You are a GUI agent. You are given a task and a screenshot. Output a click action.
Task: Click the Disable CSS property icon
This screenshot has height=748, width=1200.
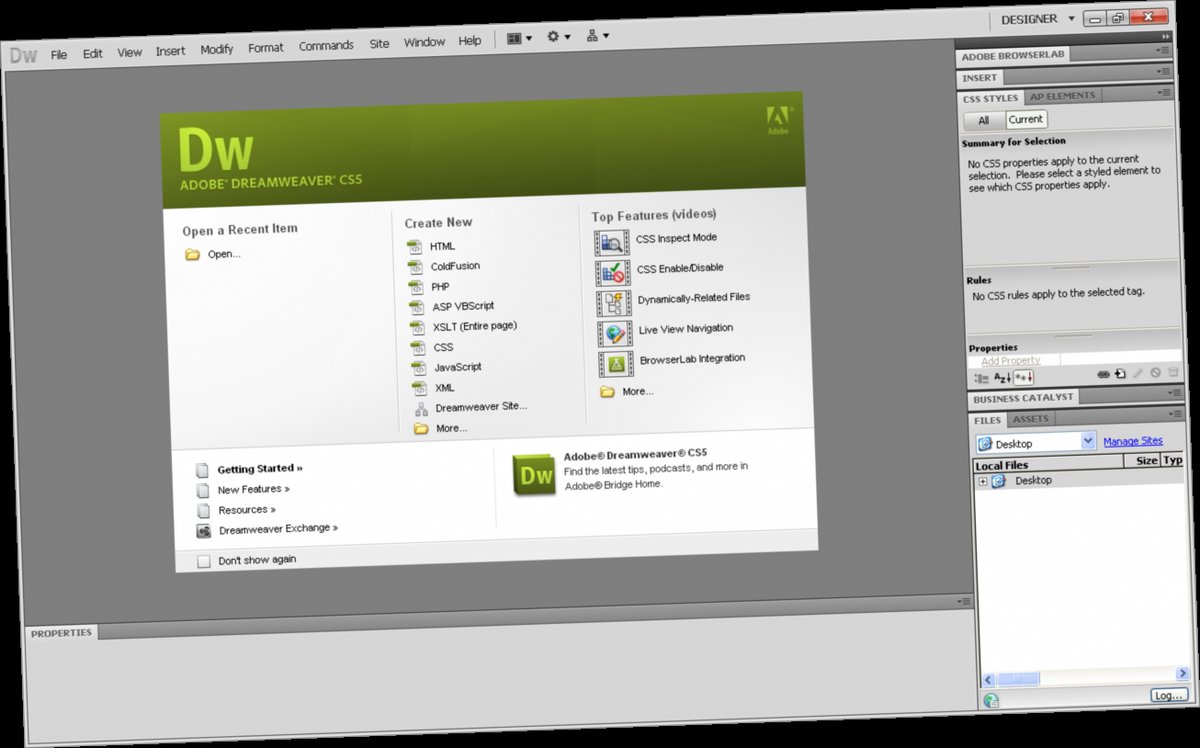click(x=1155, y=373)
